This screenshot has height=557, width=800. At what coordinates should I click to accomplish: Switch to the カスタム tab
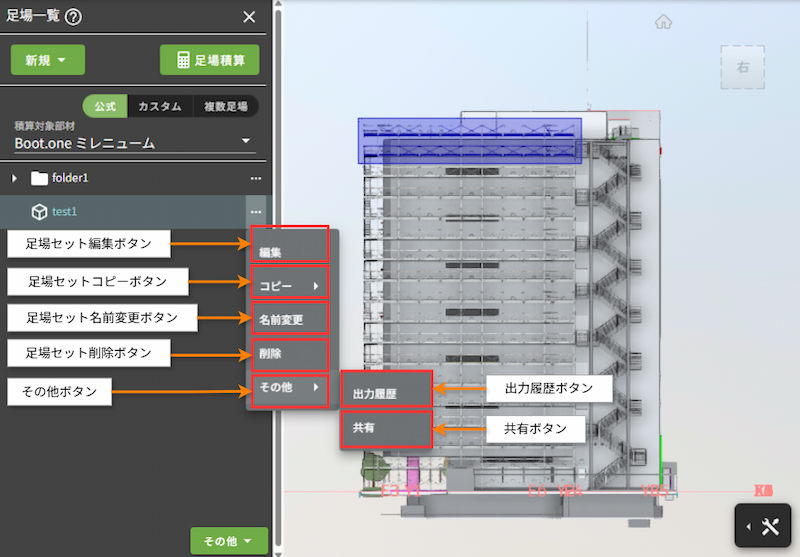(159, 106)
